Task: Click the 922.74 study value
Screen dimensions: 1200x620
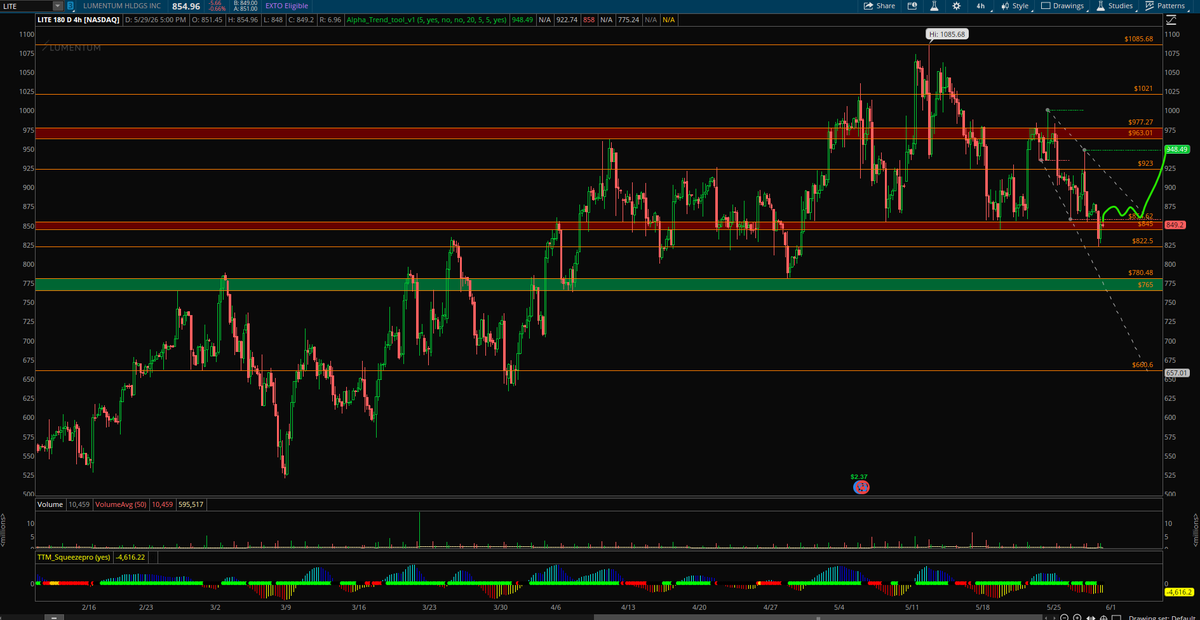Action: [x=566, y=20]
